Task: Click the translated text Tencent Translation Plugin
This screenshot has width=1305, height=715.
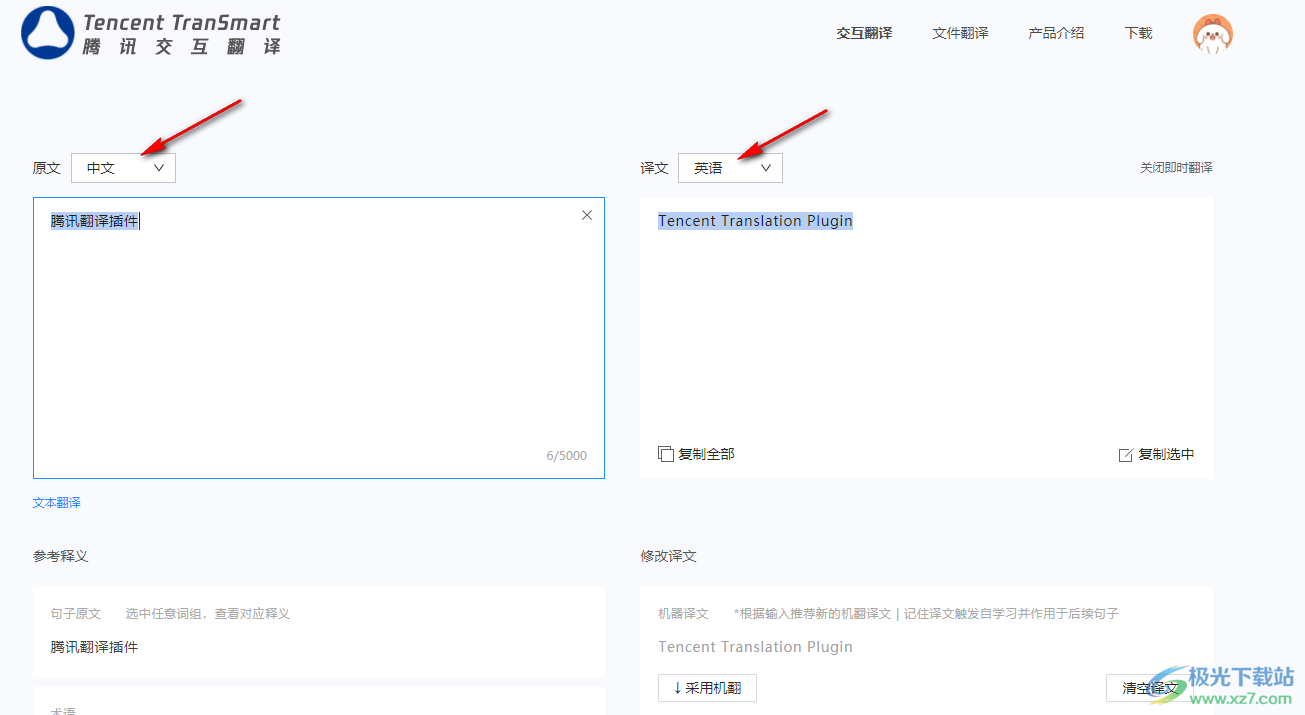Action: [755, 221]
